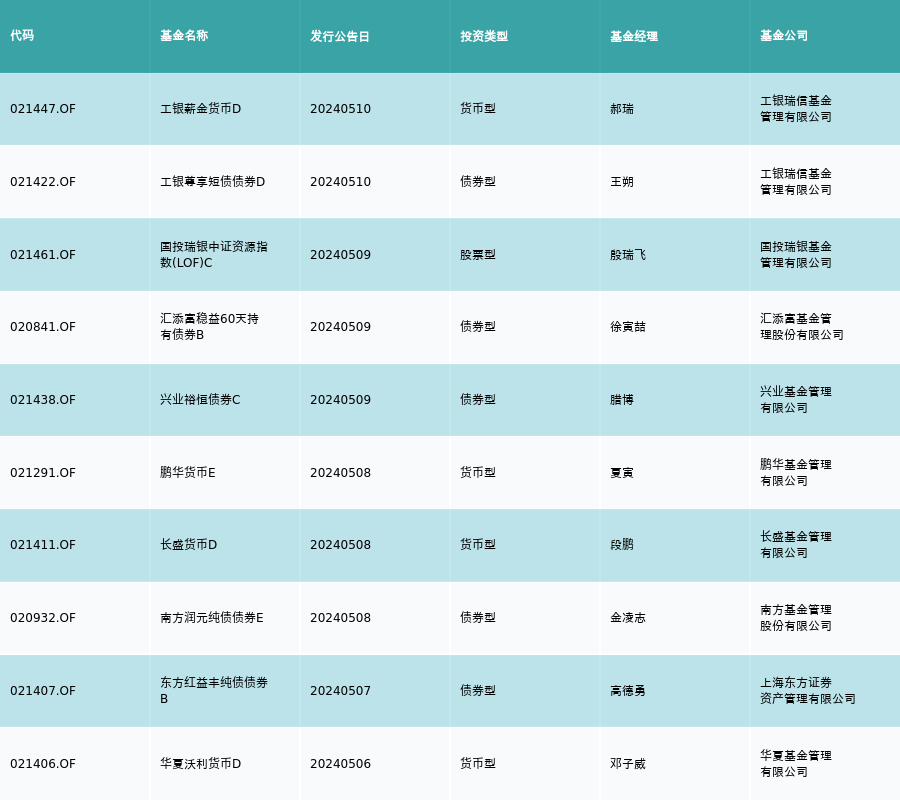Click fund name 工银尊享短债债券D
900x800 pixels.
(x=212, y=181)
